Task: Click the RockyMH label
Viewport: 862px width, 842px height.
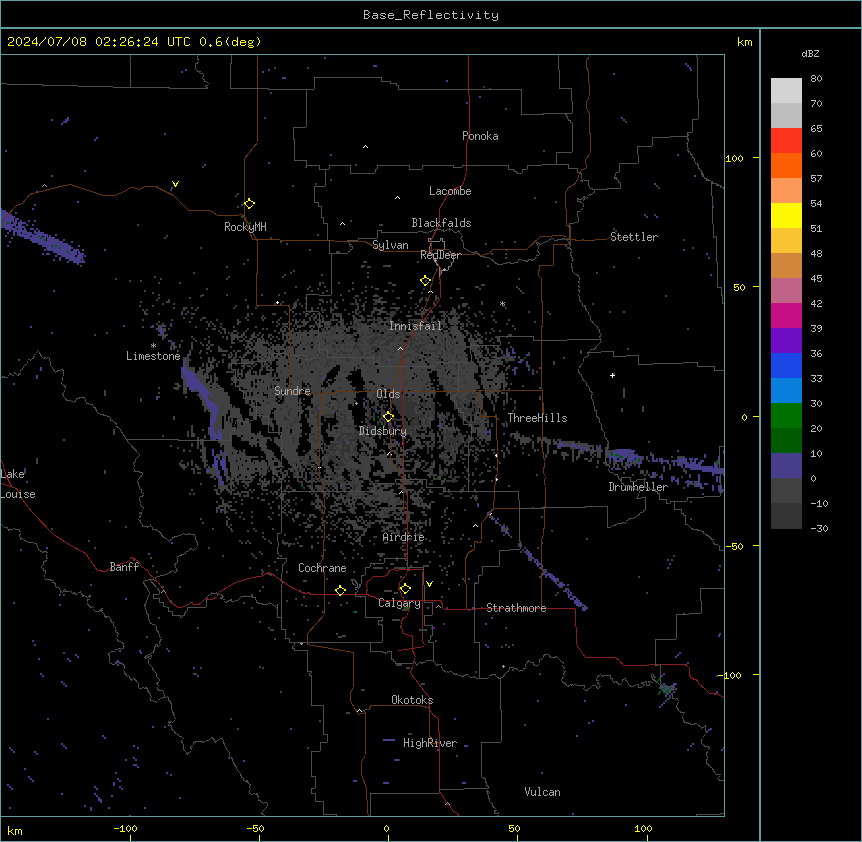Action: tap(245, 227)
